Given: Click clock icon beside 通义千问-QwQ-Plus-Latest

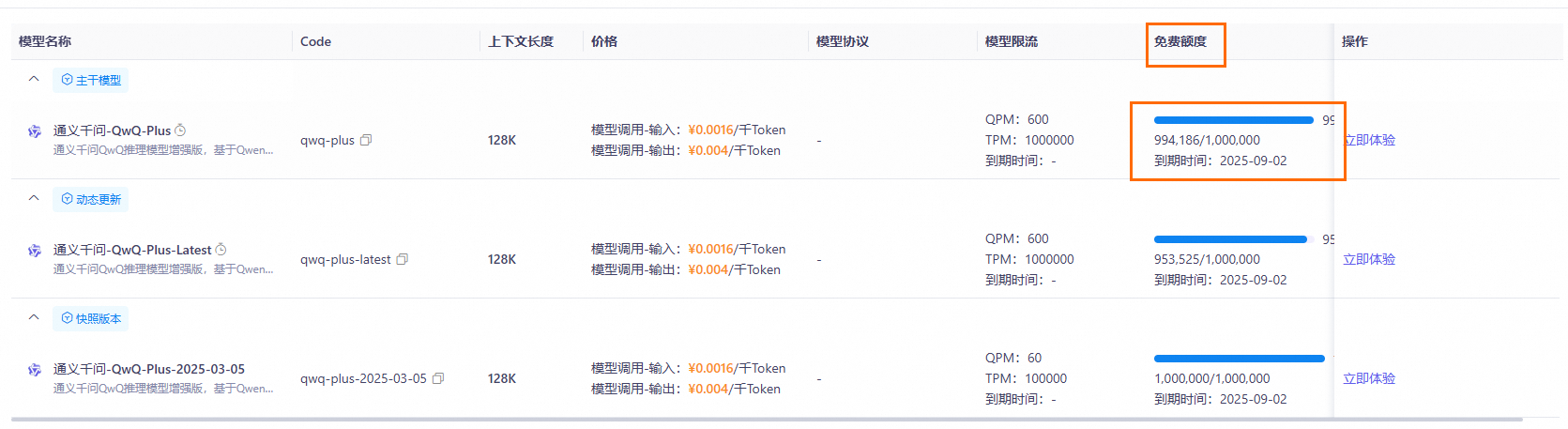Looking at the screenshot, I should click(221, 250).
